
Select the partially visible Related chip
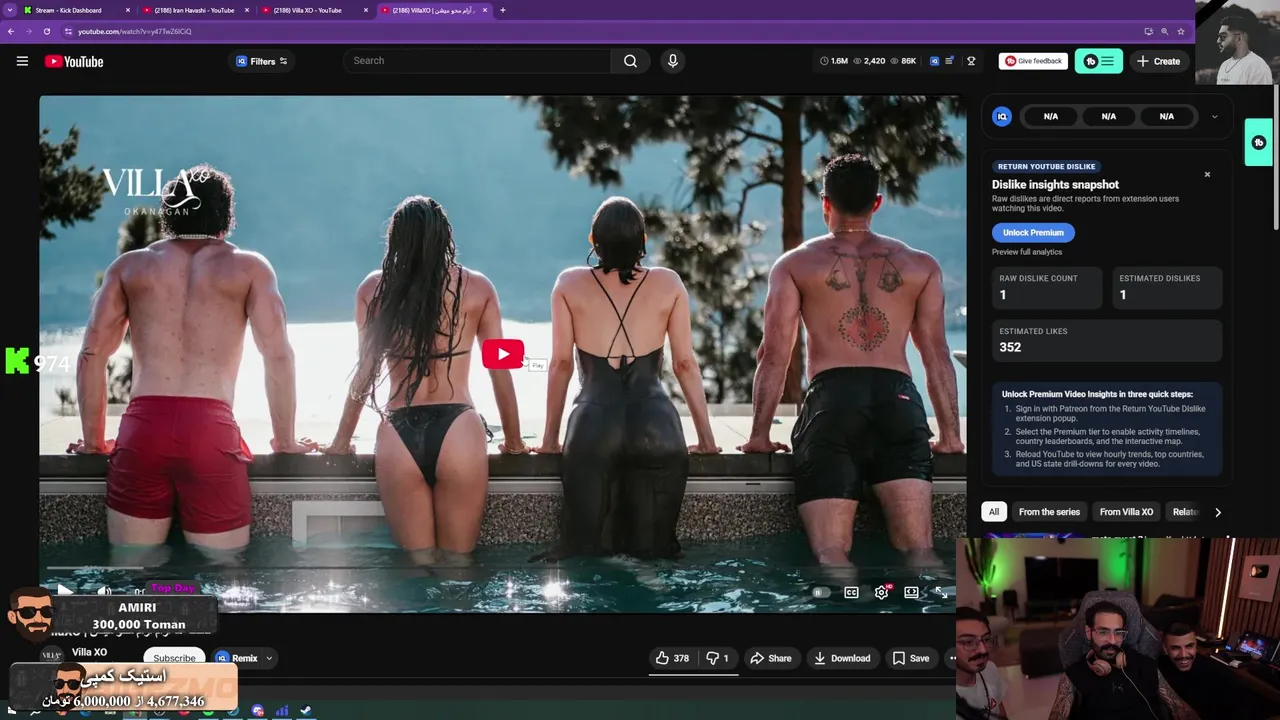pos(1185,512)
